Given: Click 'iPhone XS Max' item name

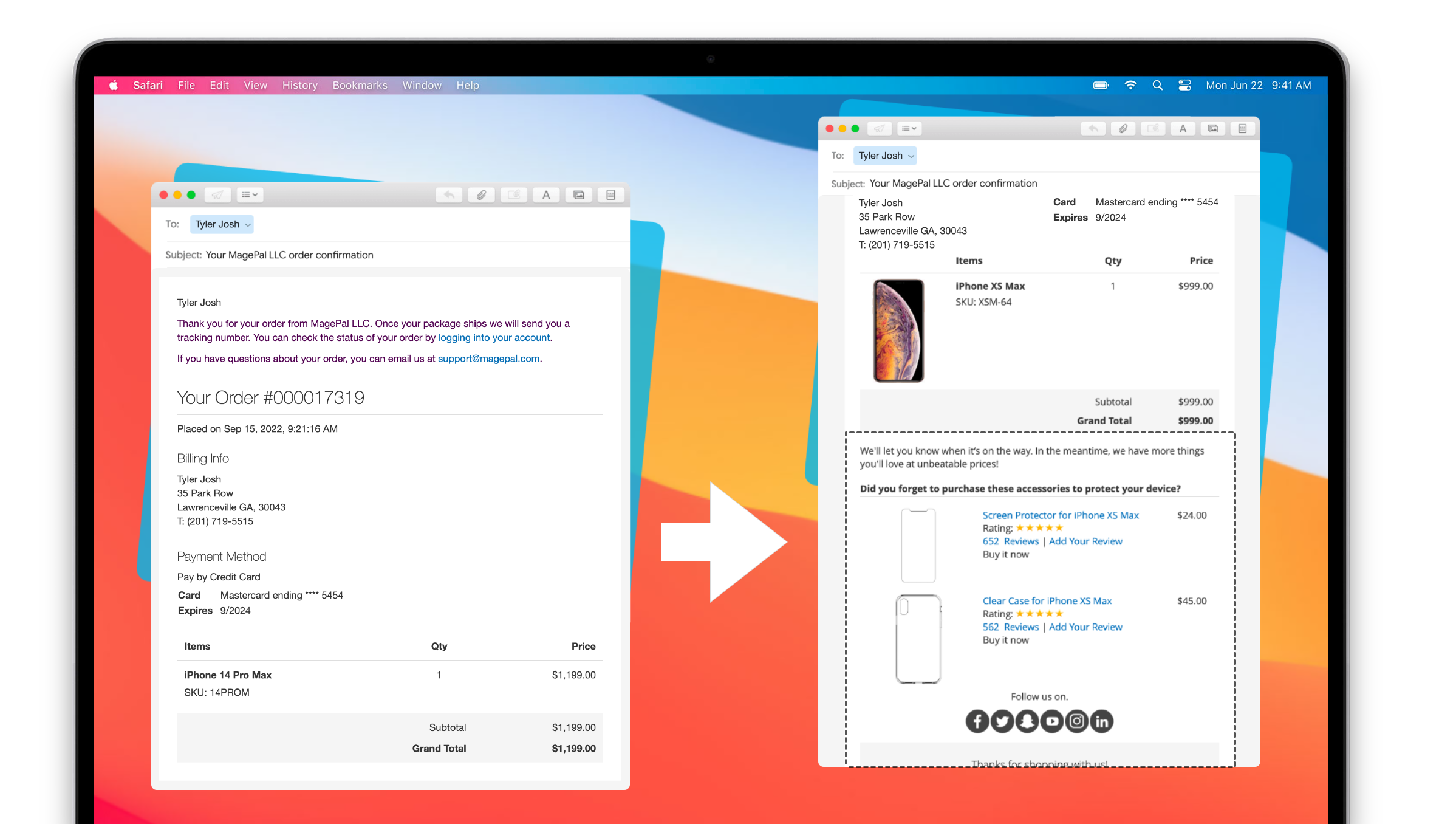Looking at the screenshot, I should 990,286.
